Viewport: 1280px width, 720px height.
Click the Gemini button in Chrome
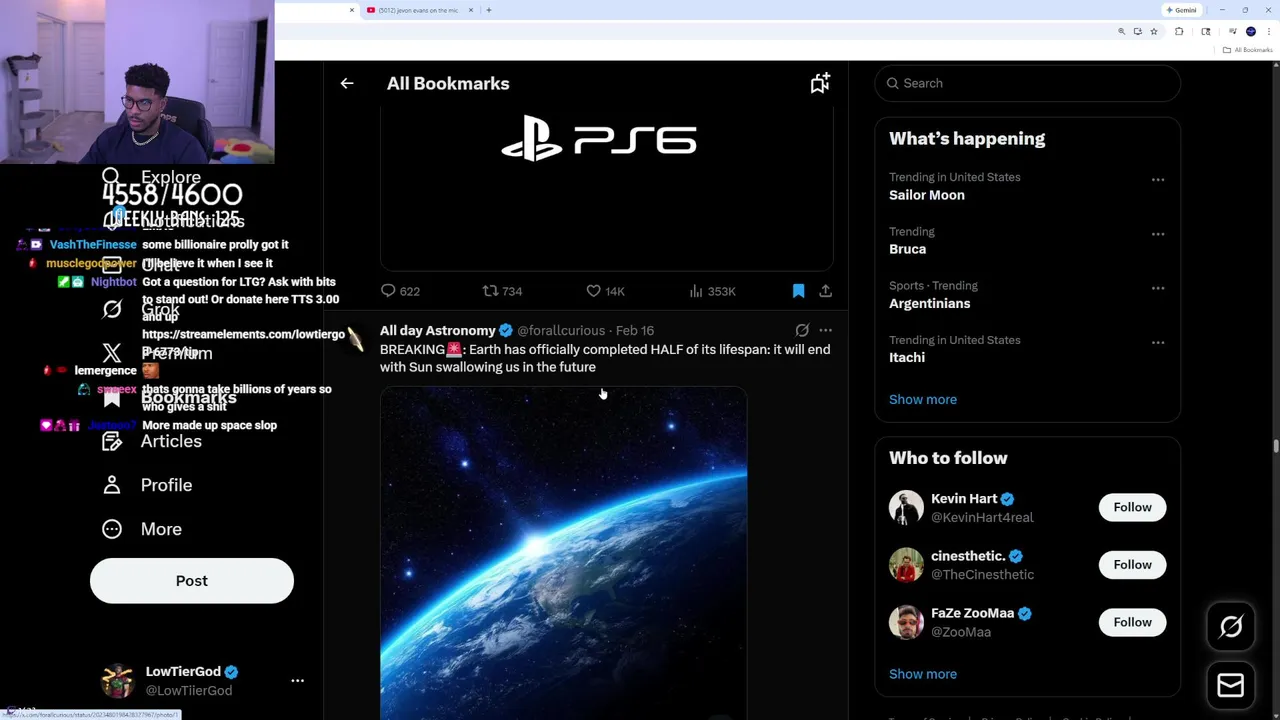[x=1182, y=10]
